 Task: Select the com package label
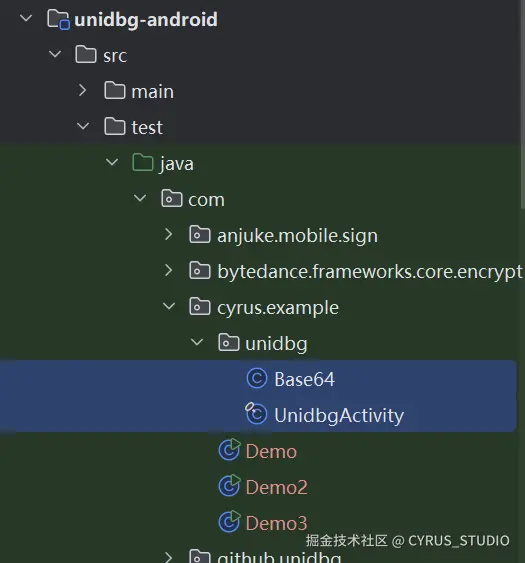click(206, 200)
